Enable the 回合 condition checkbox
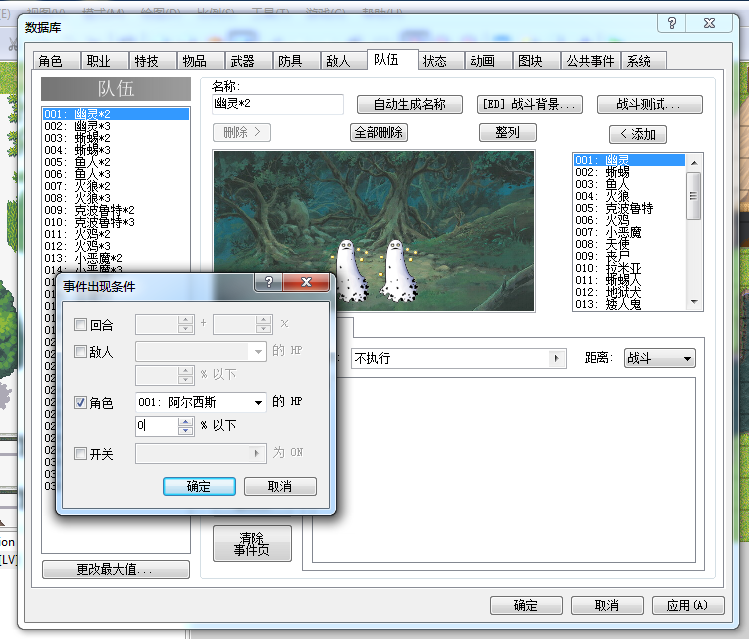Viewport: 749px width, 639px height. click(x=80, y=325)
